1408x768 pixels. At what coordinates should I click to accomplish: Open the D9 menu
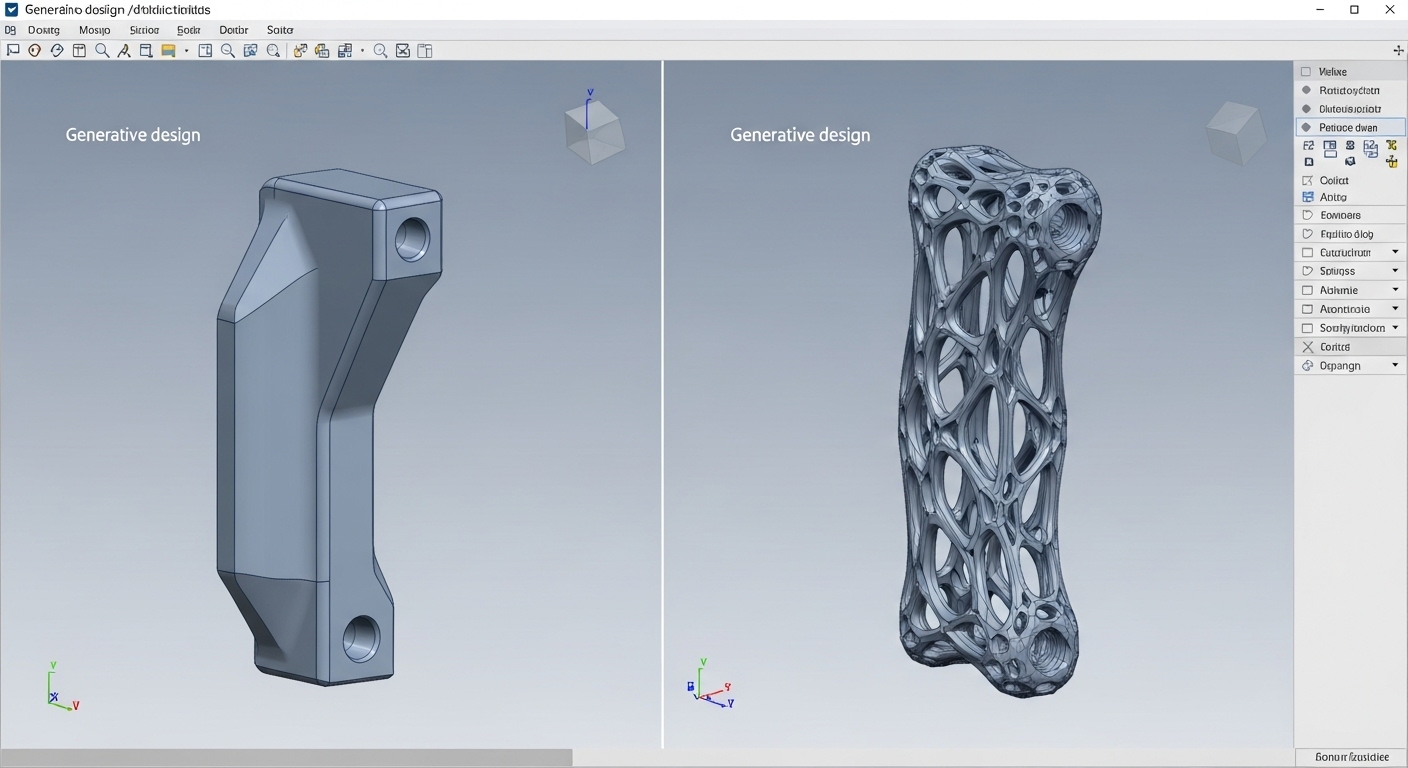10,30
